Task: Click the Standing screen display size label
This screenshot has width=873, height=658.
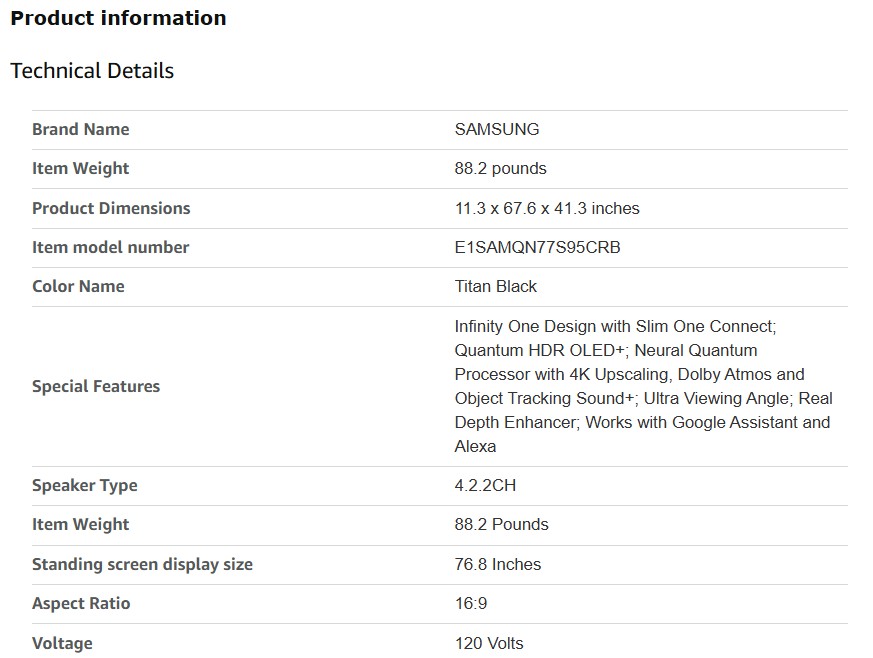Action: (142, 564)
